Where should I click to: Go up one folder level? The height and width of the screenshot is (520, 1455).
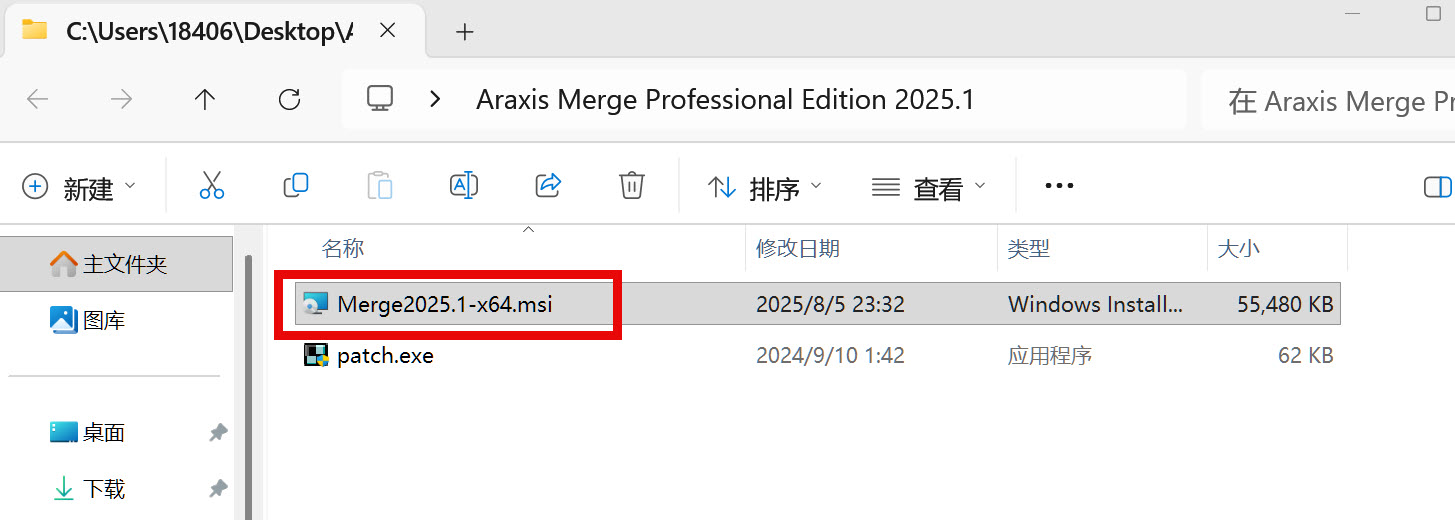point(205,99)
